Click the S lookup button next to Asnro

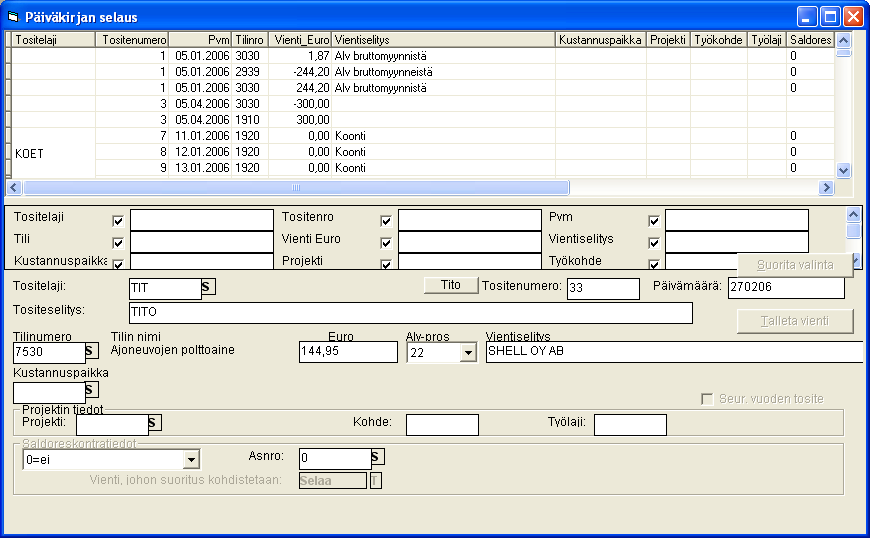[378, 457]
